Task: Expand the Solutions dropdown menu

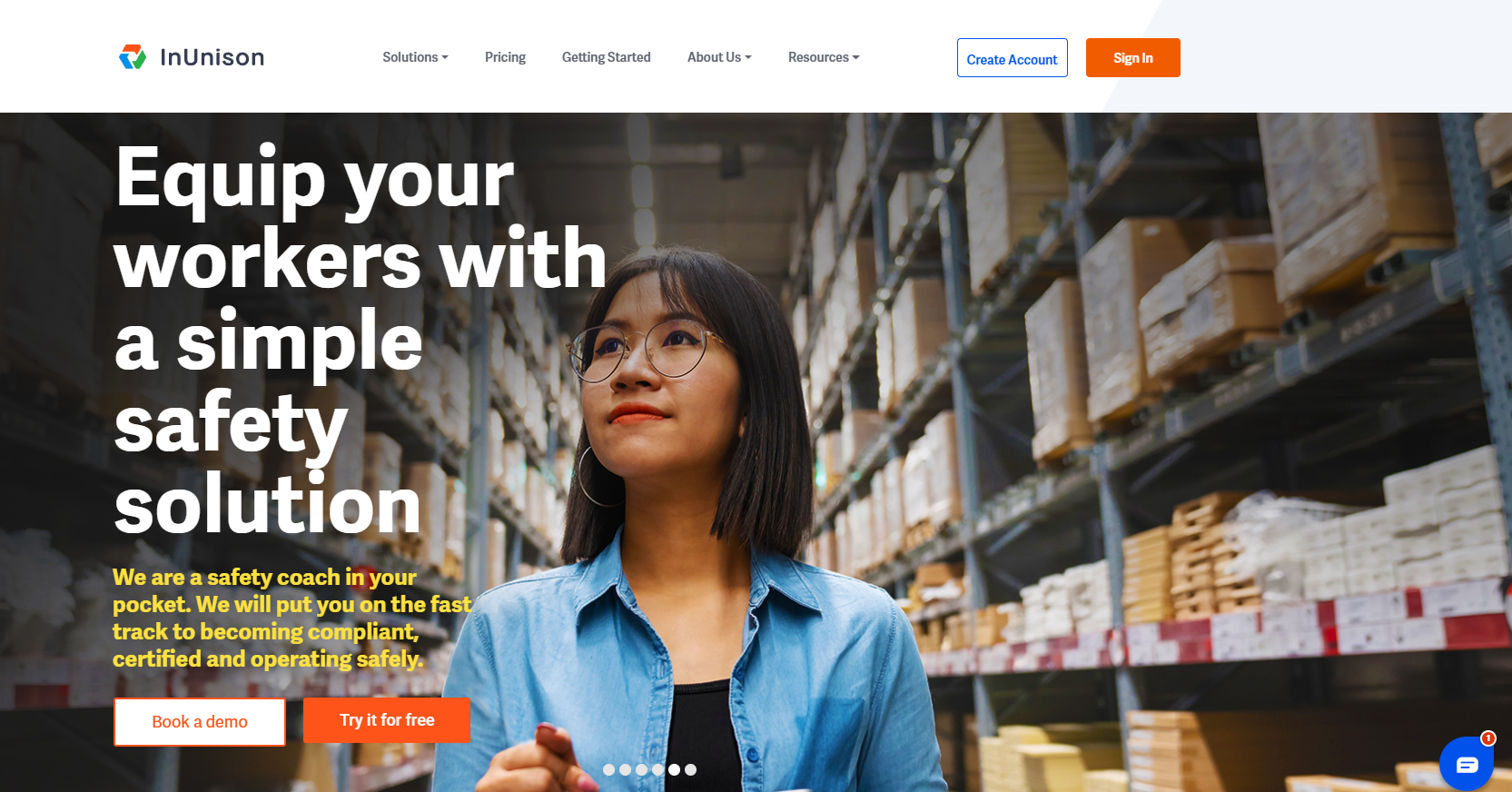Action: tap(415, 57)
